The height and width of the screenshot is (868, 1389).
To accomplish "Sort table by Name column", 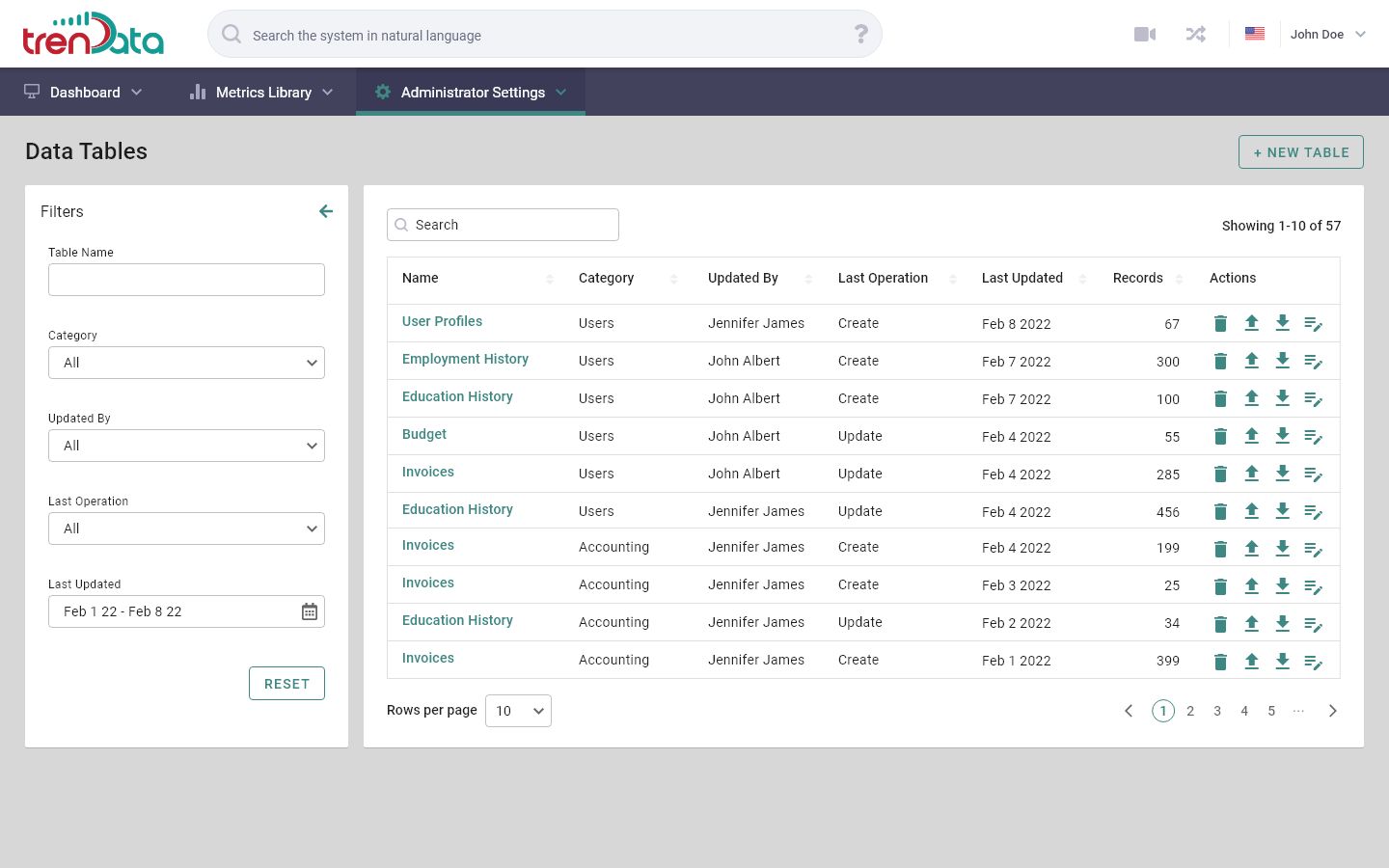I will [549, 279].
